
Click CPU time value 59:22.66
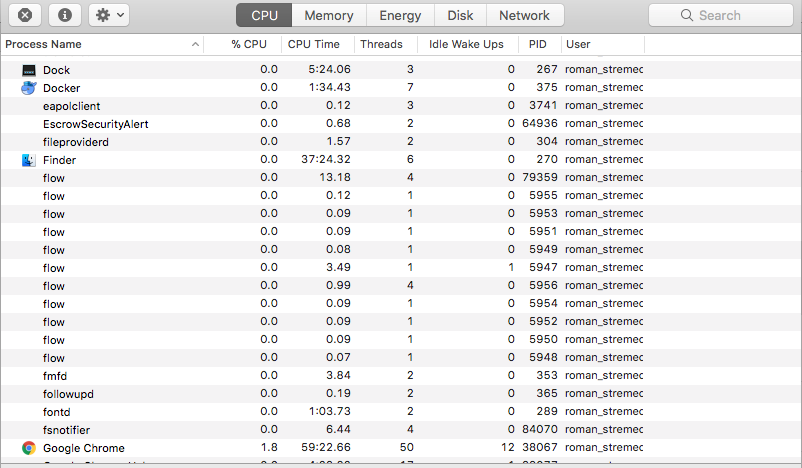326,447
